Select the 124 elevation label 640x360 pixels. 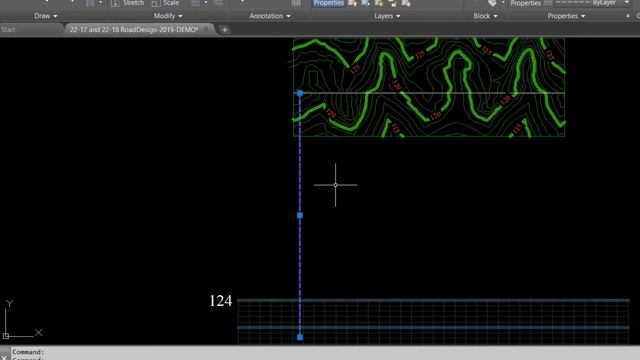click(x=220, y=301)
